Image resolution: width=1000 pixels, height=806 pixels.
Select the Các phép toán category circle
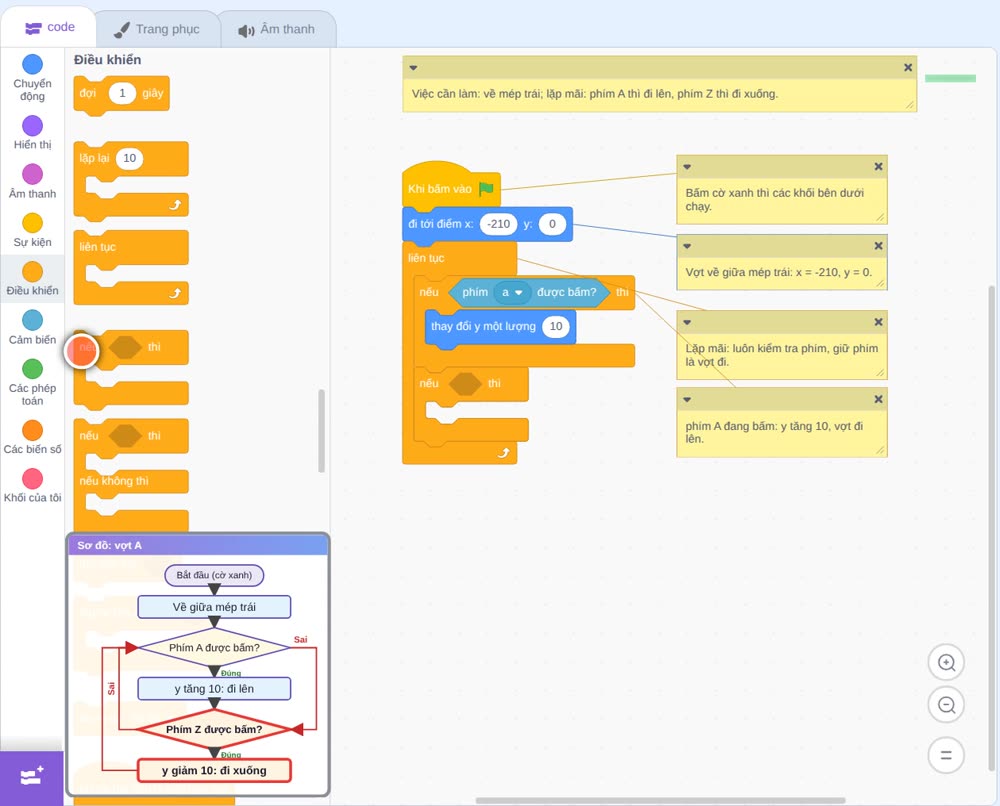click(x=33, y=369)
